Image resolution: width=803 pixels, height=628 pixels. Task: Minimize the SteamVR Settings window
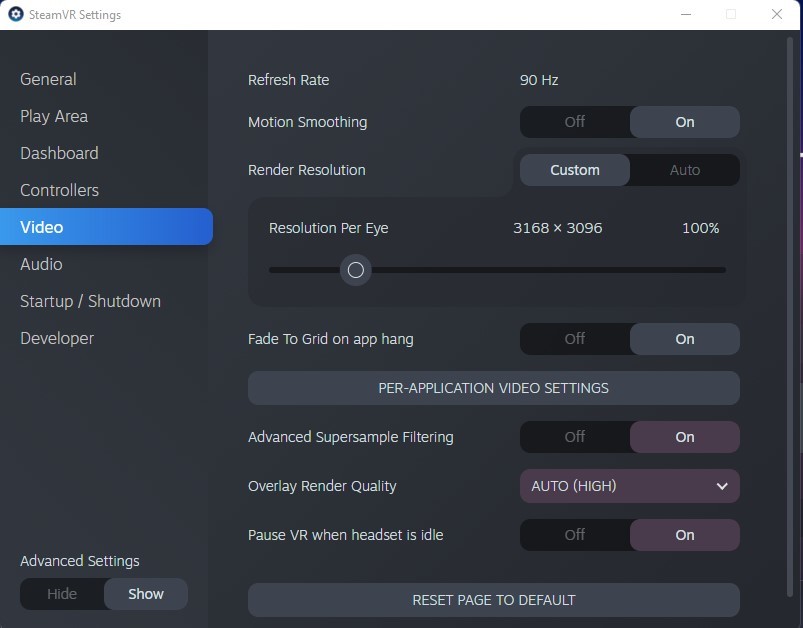pyautogui.click(x=686, y=14)
